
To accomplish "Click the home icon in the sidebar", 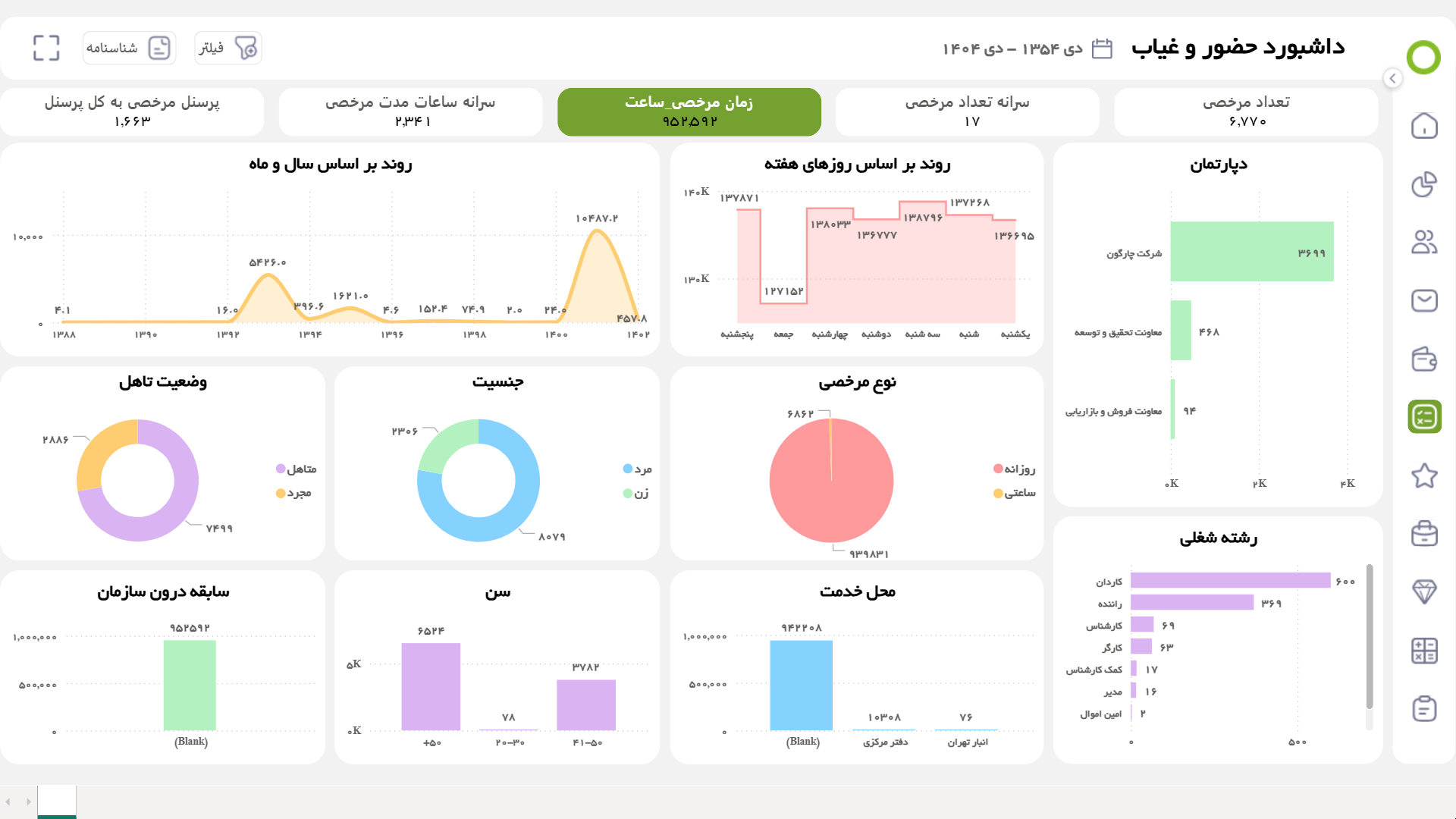I will (1423, 126).
